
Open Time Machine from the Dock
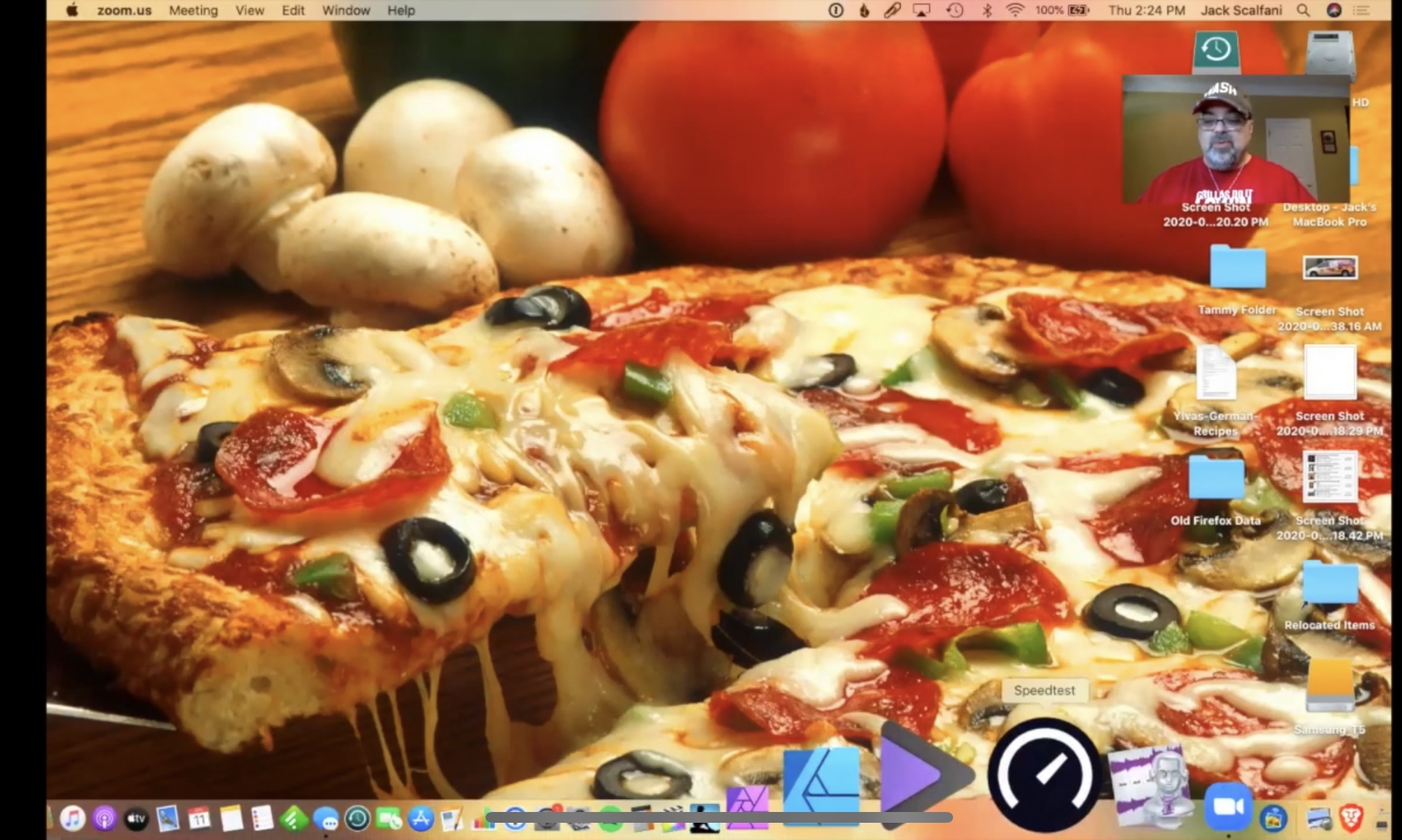pos(358,818)
